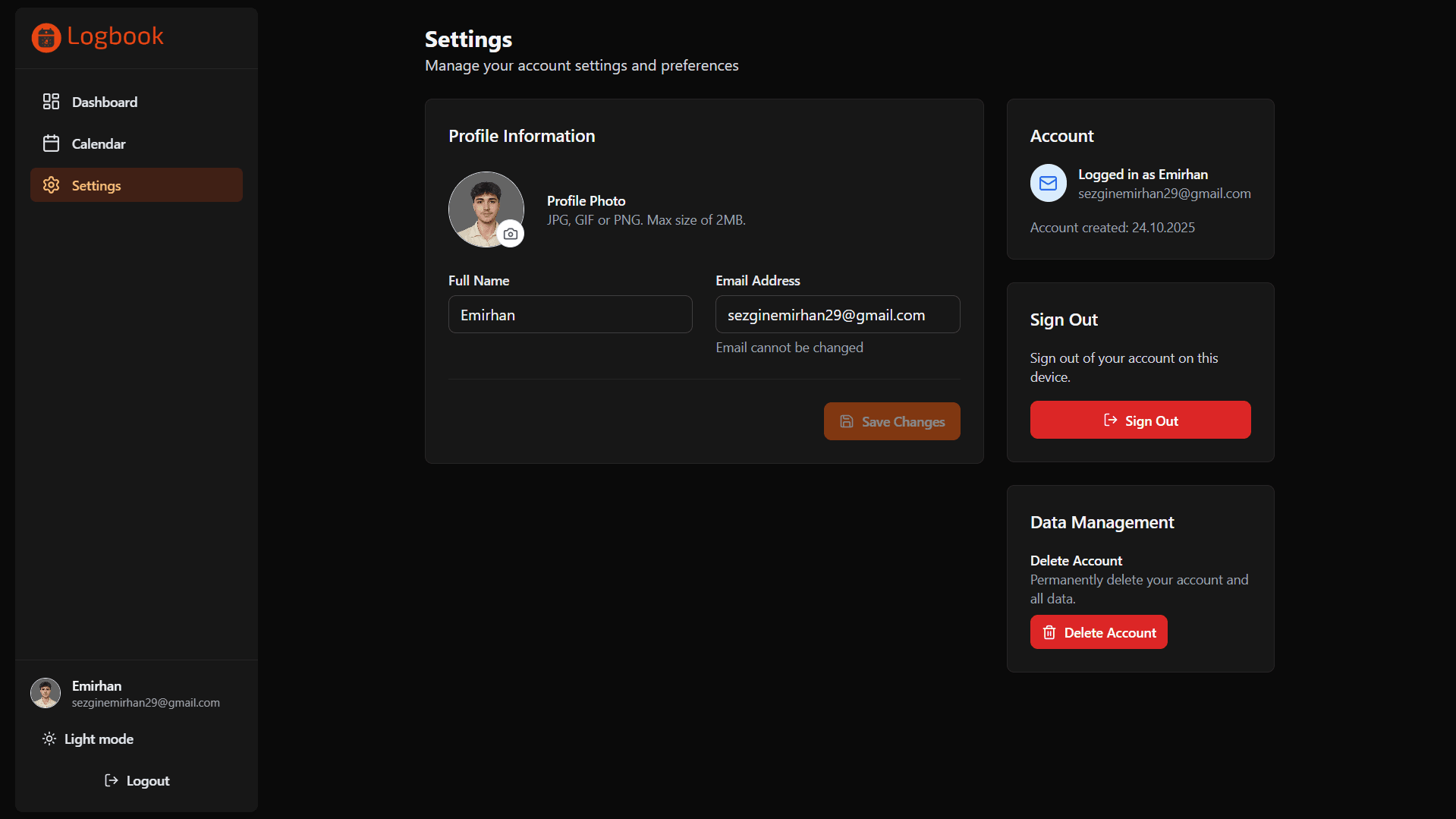The width and height of the screenshot is (1456, 819).
Task: Click the Email Address field
Action: coord(838,314)
